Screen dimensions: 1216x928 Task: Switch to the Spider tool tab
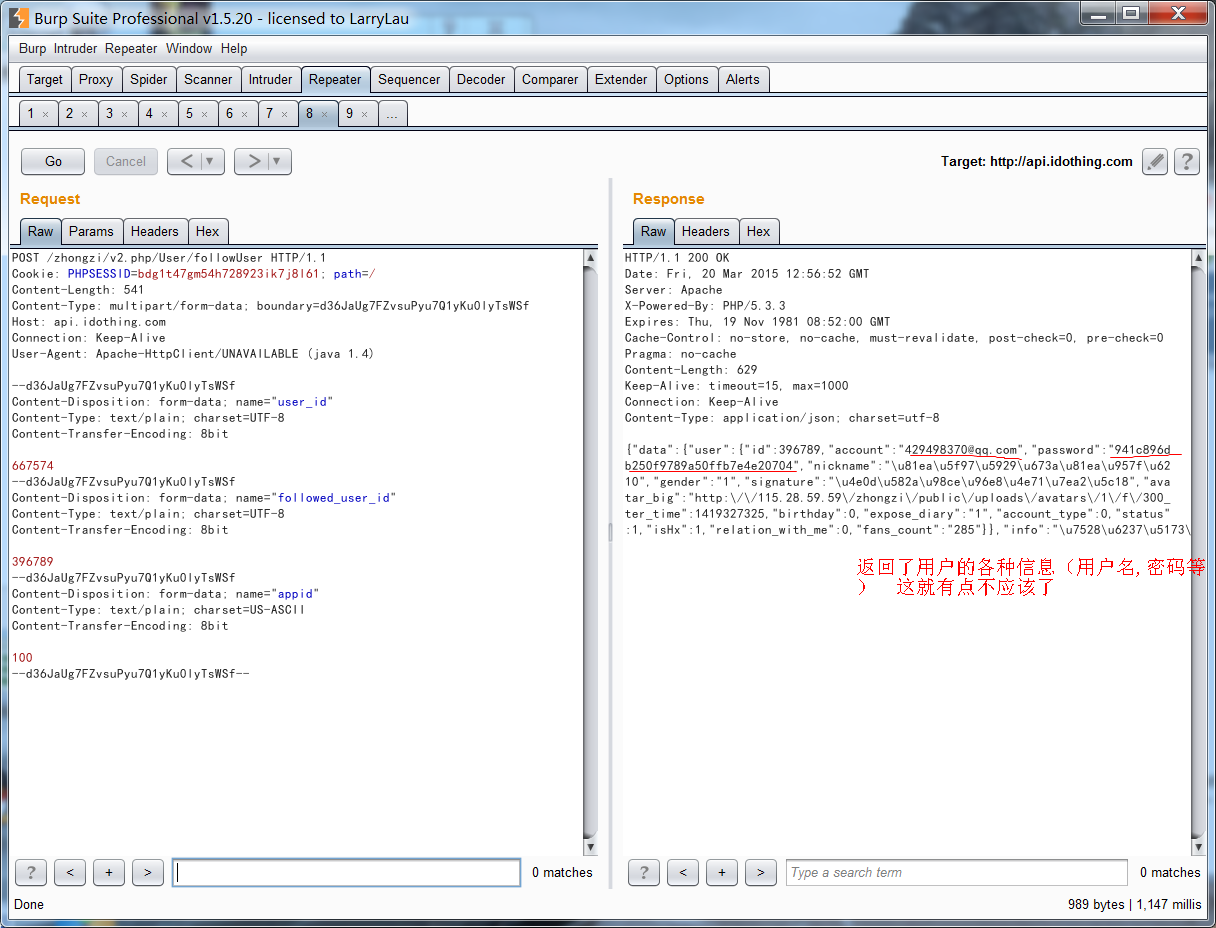pyautogui.click(x=149, y=79)
